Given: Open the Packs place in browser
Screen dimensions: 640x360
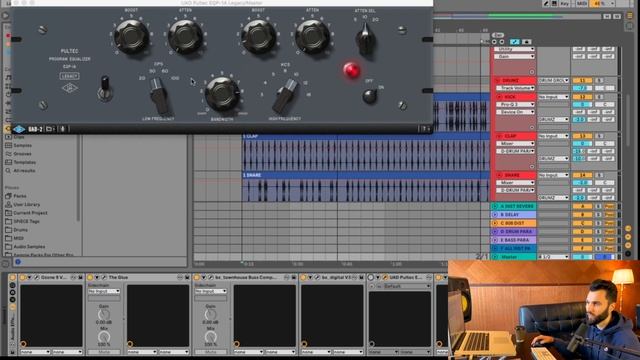Looking at the screenshot, I should pyautogui.click(x=20, y=196).
